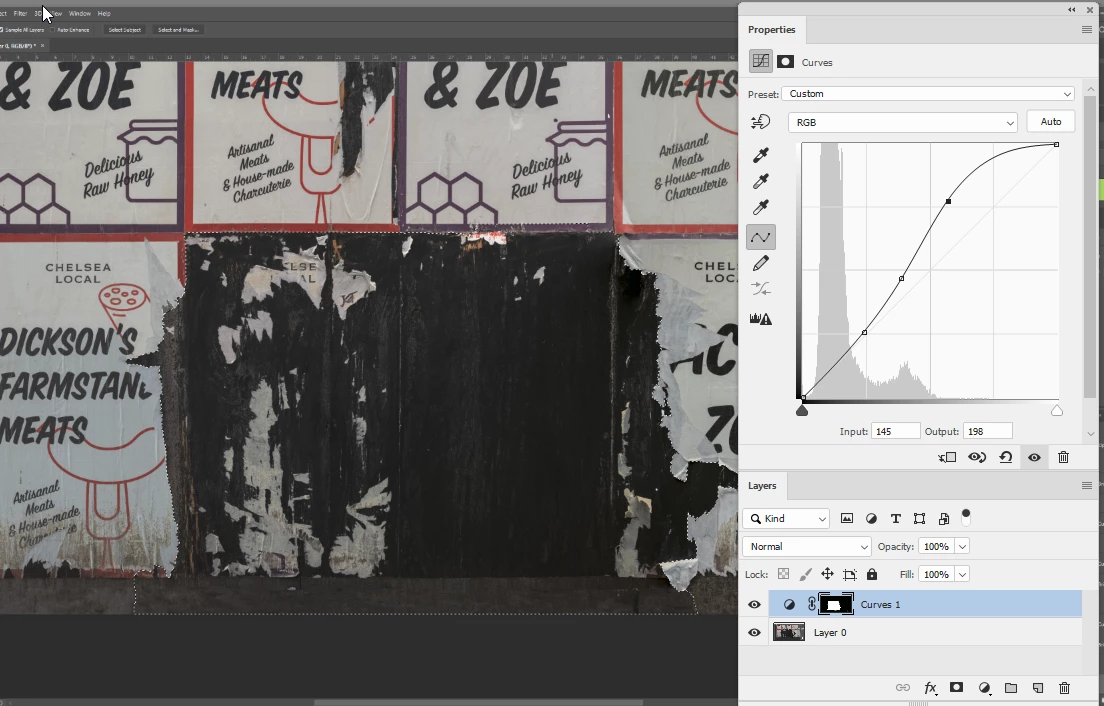This screenshot has height=706, width=1104.
Task: Select the Curves adjustment icon in Properties
Action: [x=760, y=61]
